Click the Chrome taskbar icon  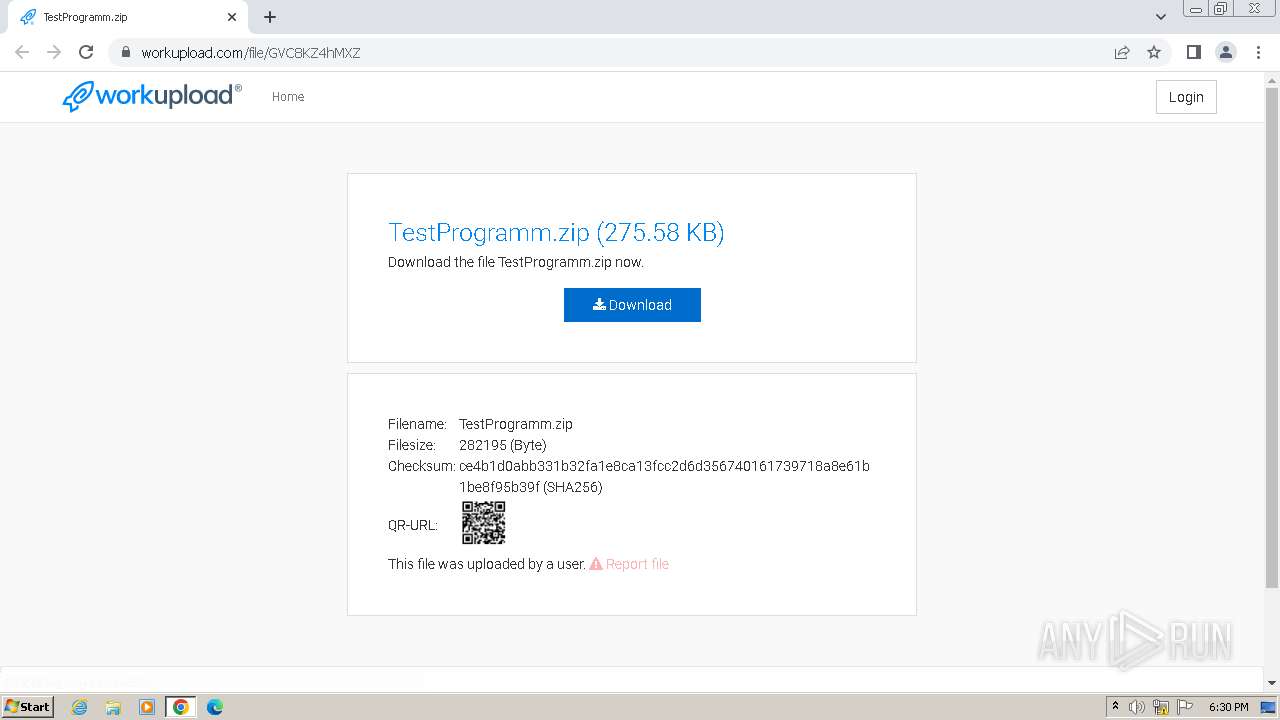coord(181,707)
